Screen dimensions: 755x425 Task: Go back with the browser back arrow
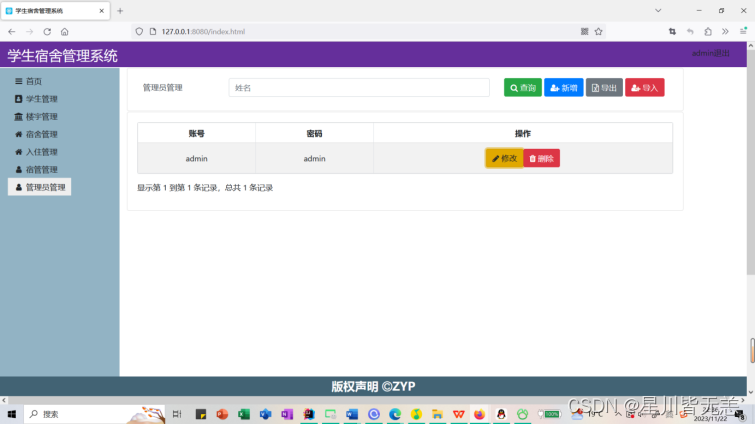[12, 32]
